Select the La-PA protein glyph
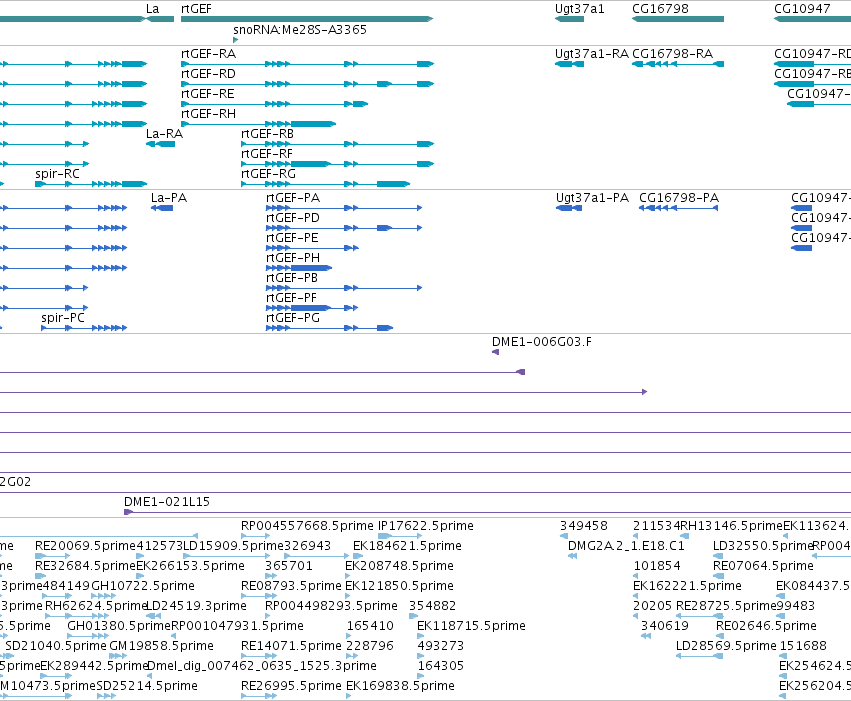The width and height of the screenshot is (851, 701). [x=162, y=208]
